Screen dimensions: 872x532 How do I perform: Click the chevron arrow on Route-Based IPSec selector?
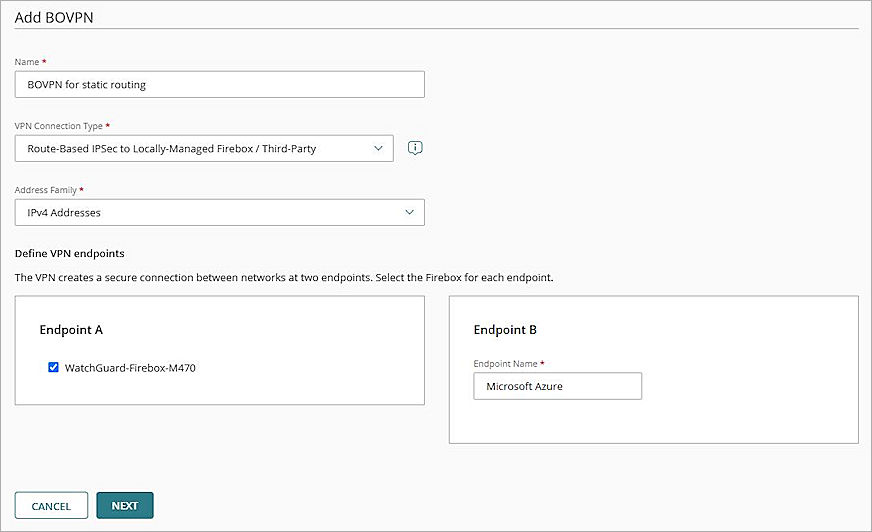pyautogui.click(x=377, y=148)
